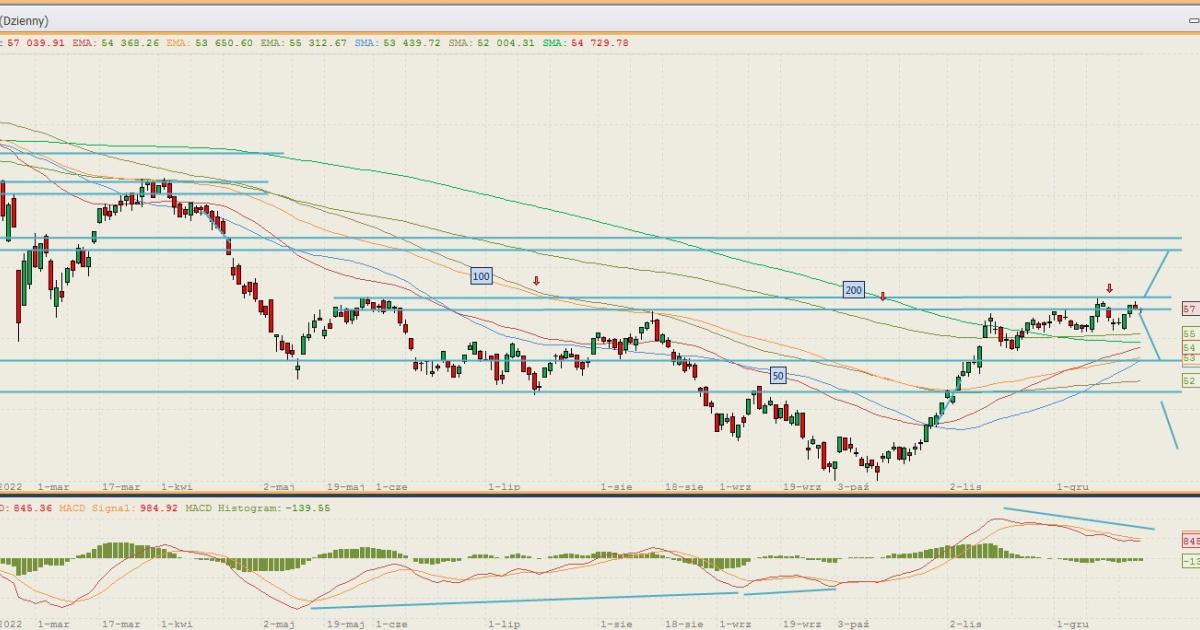Click the red arrow above the December candles

1109,288
